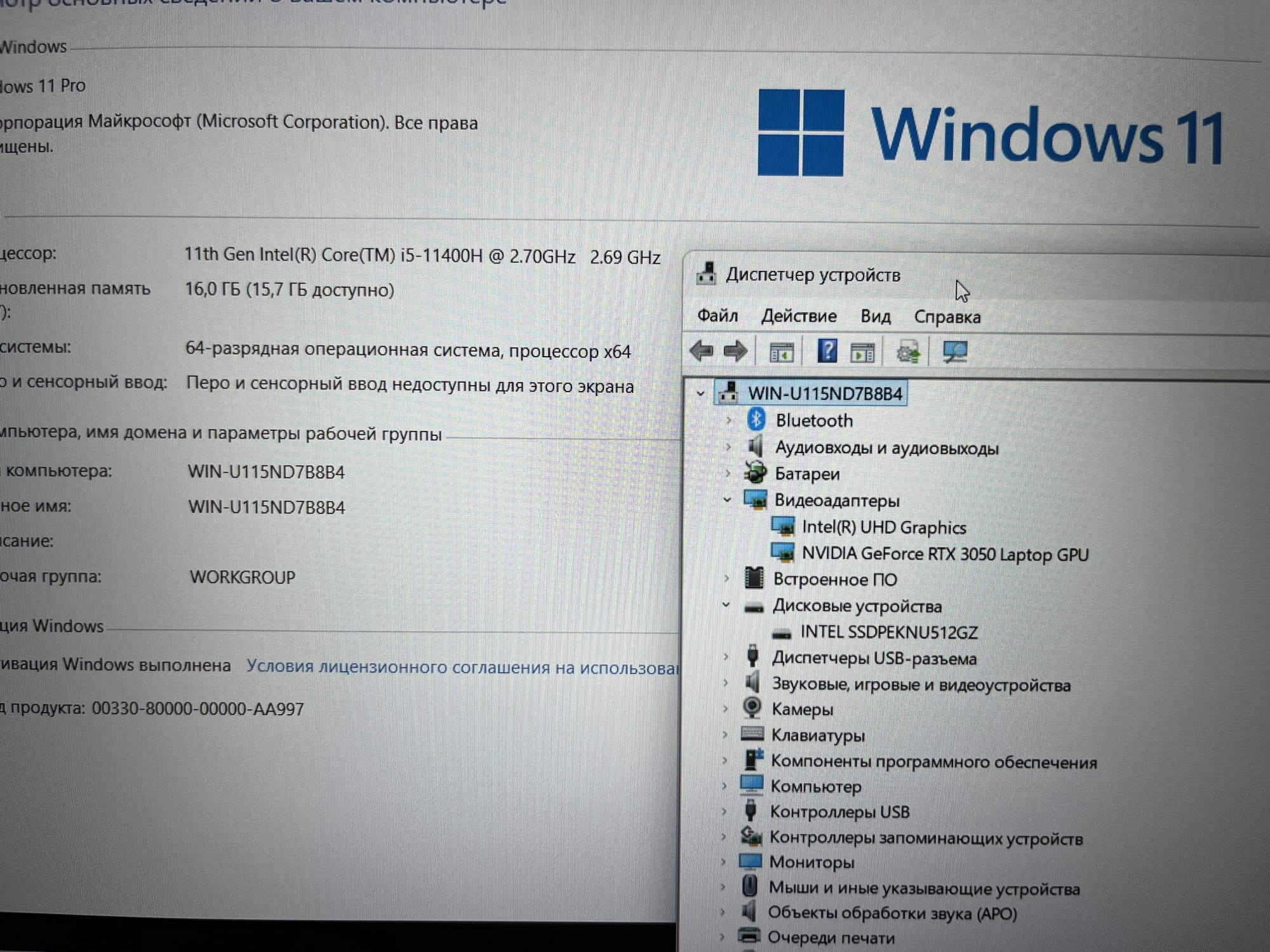The height and width of the screenshot is (952, 1270).
Task: Click Scan for hardware changes monitor icon
Action: (x=955, y=352)
